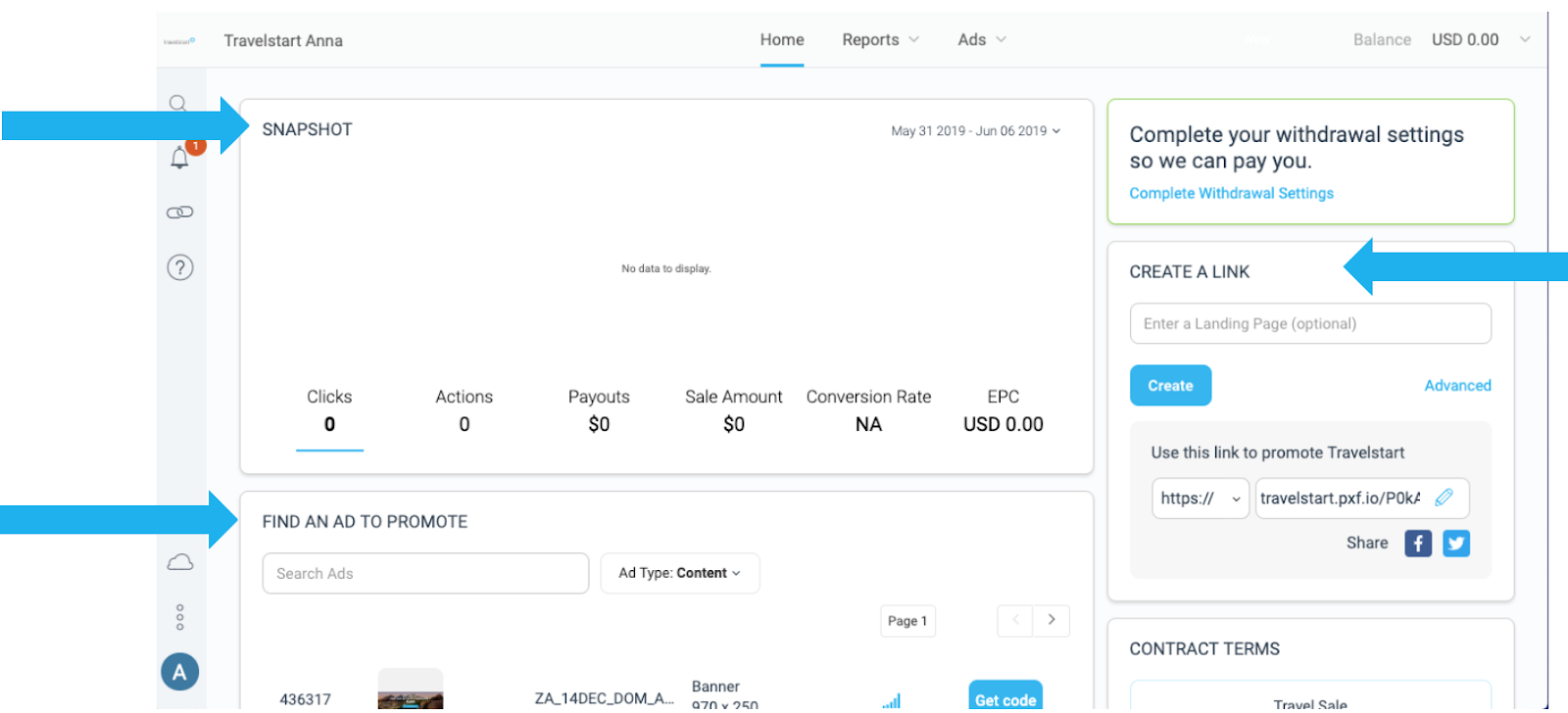Open the search icon in the sidebar
This screenshot has height=713, width=1568.
[177, 103]
